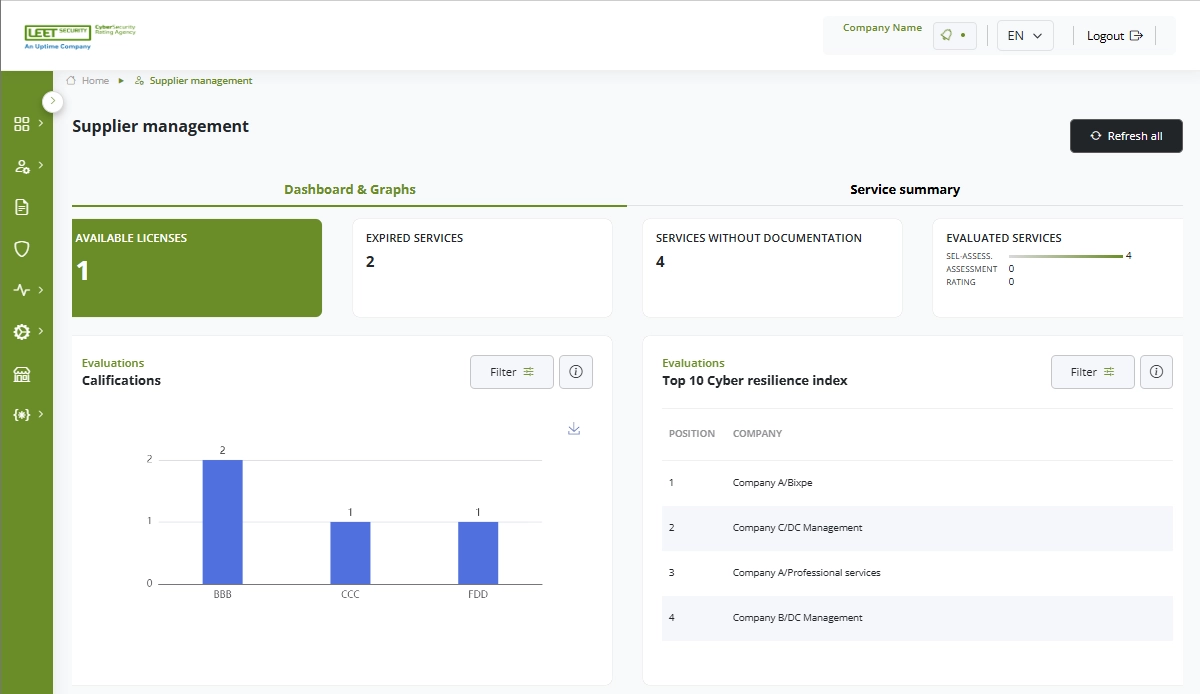1200x694 pixels.
Task: Download the Califications chart
Action: [x=574, y=428]
